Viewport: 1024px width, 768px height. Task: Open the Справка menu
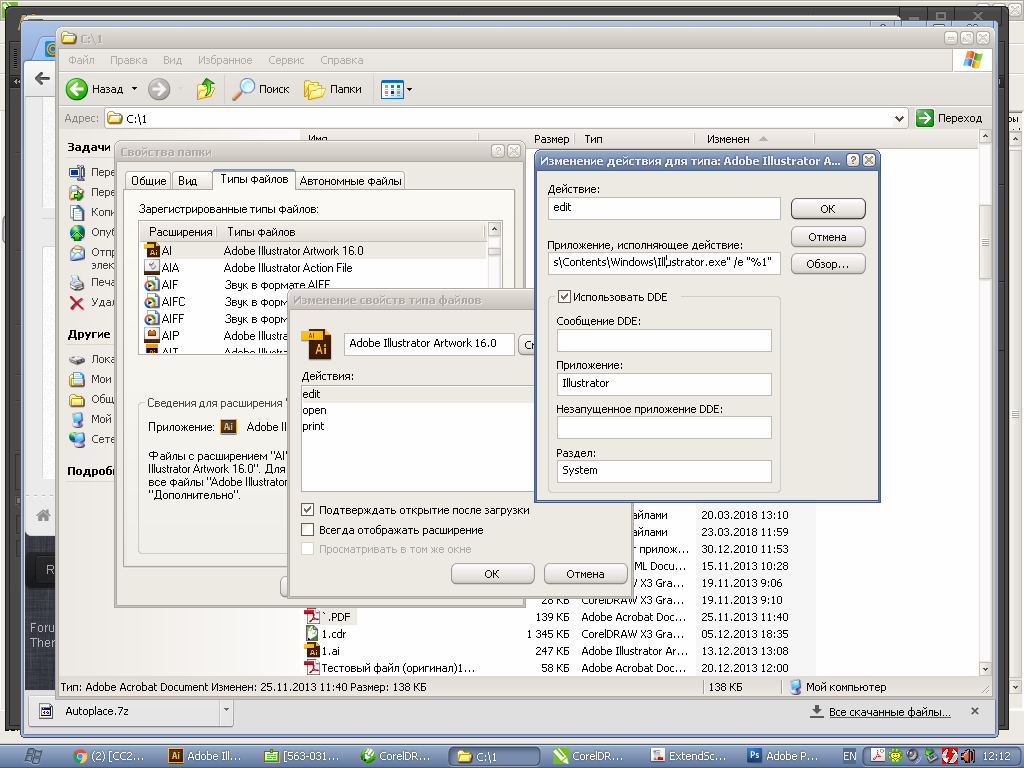point(342,60)
